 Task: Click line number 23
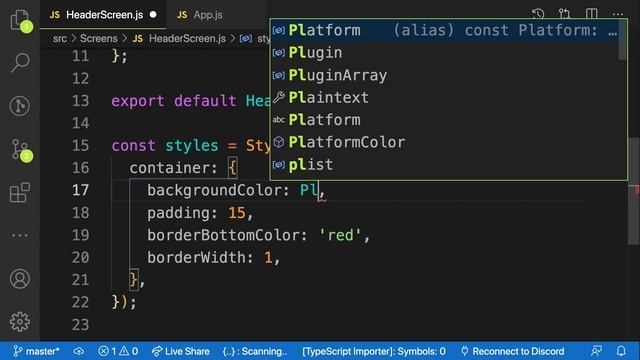[x=80, y=325]
